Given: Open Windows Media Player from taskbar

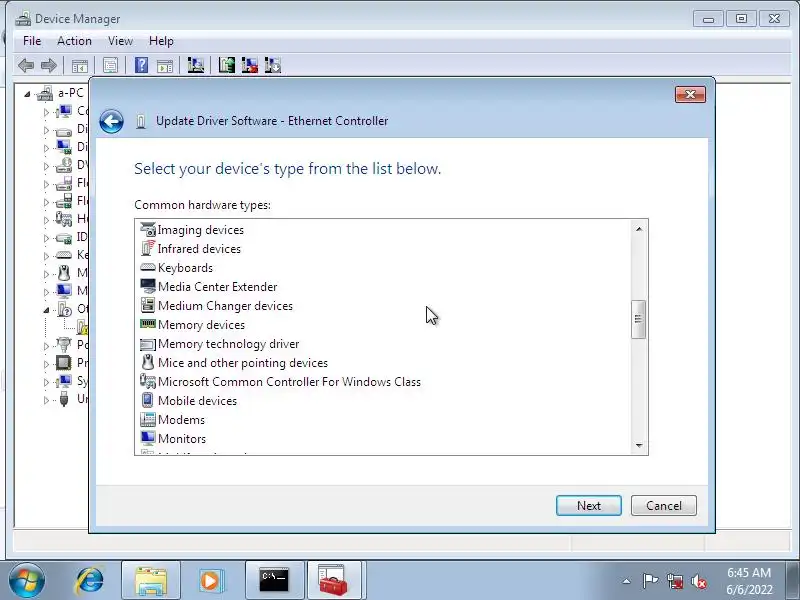Looking at the screenshot, I should tap(211, 581).
